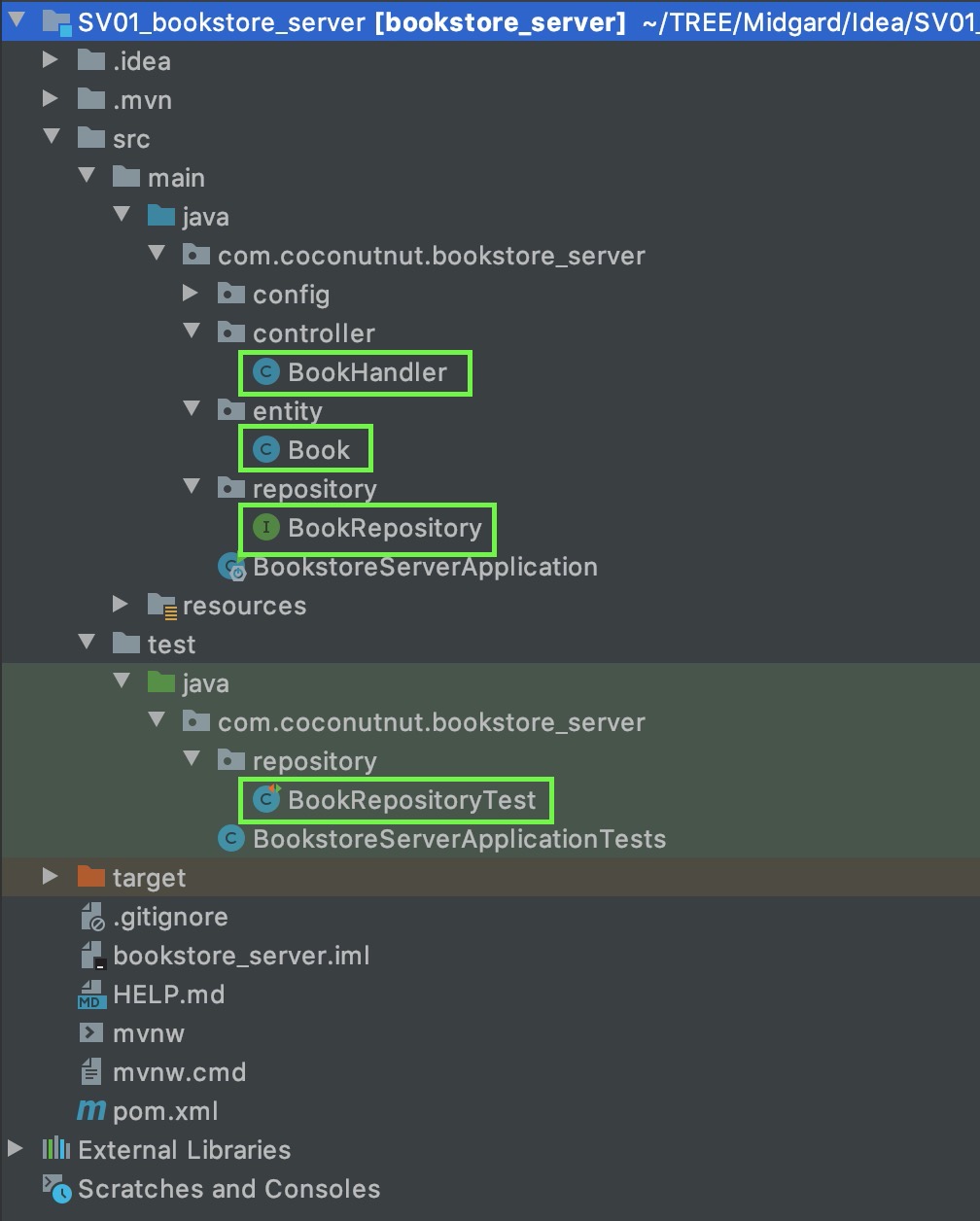Click the HELP.md markdown file icon
980x1221 pixels.
(91, 994)
